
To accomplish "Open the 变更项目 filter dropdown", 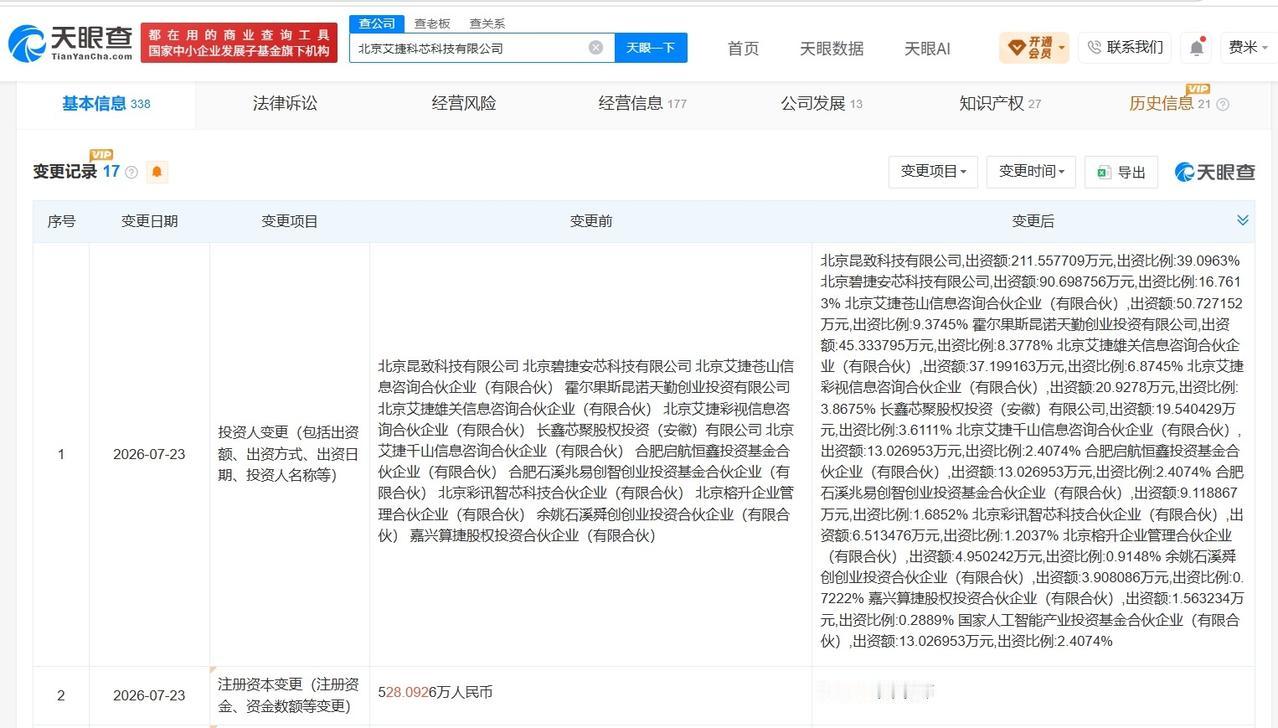I will [933, 171].
